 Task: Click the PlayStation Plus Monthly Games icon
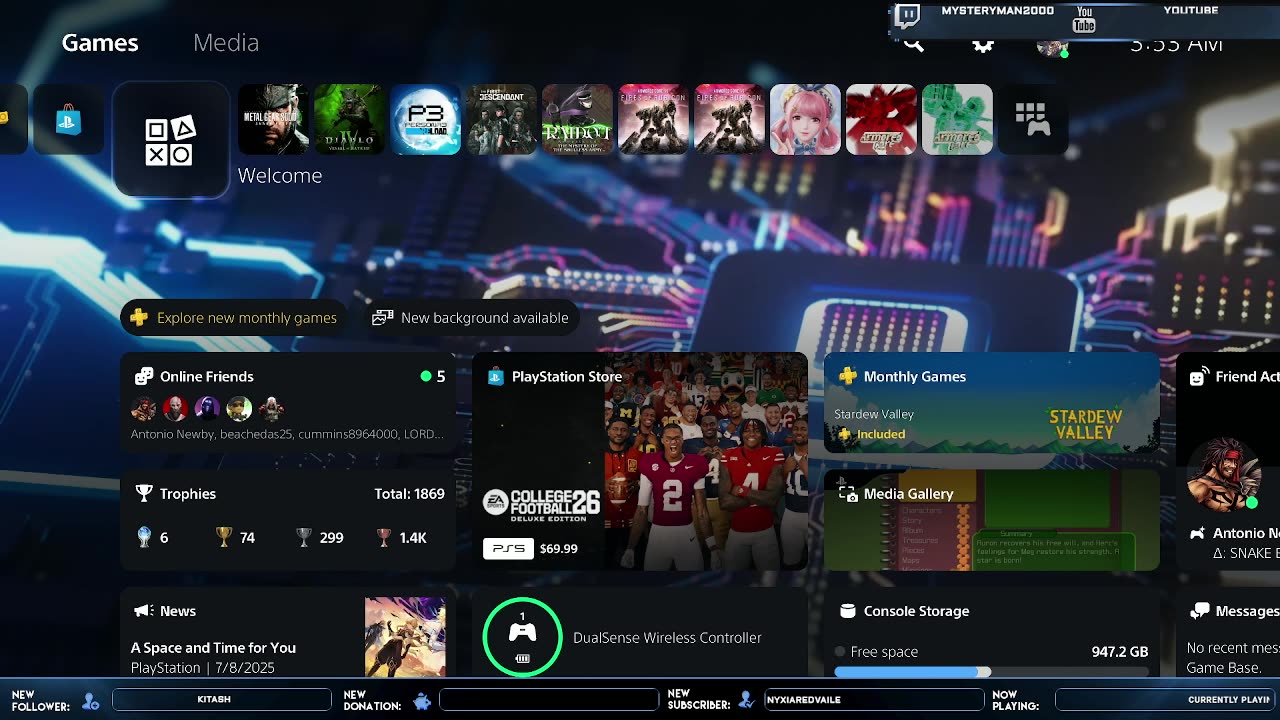coord(847,376)
